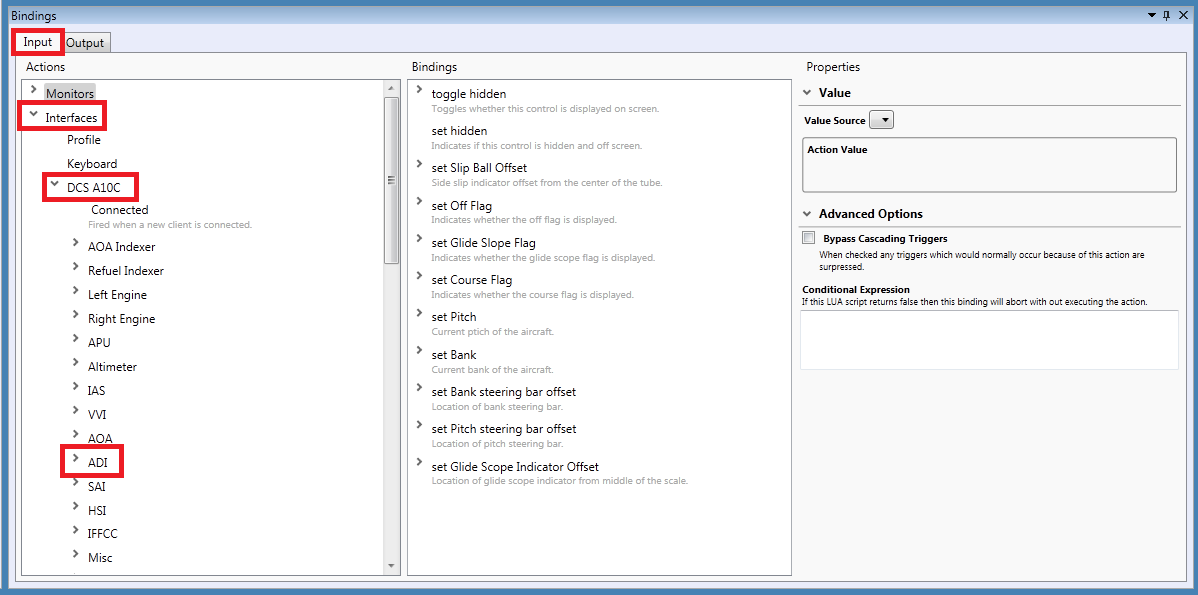Expand the set Course Flag binding

coord(419,276)
